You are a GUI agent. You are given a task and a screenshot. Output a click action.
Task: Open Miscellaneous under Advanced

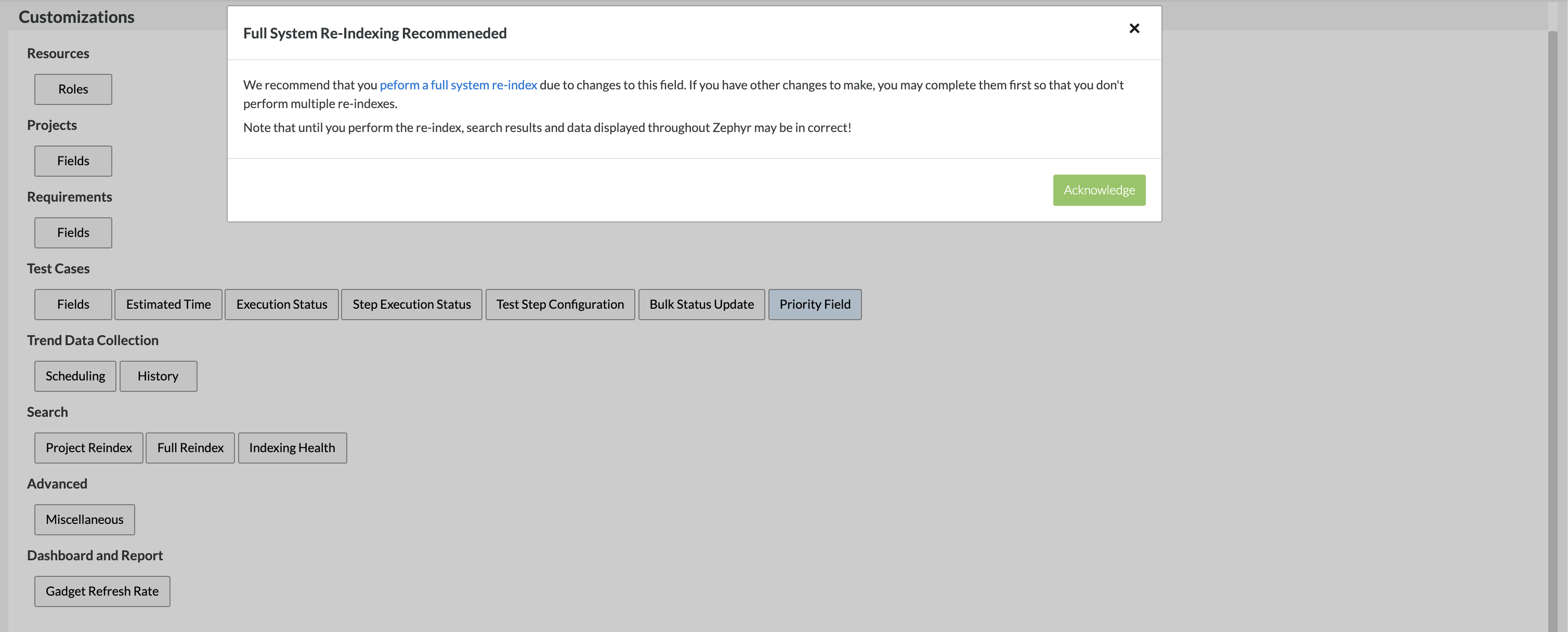[84, 520]
